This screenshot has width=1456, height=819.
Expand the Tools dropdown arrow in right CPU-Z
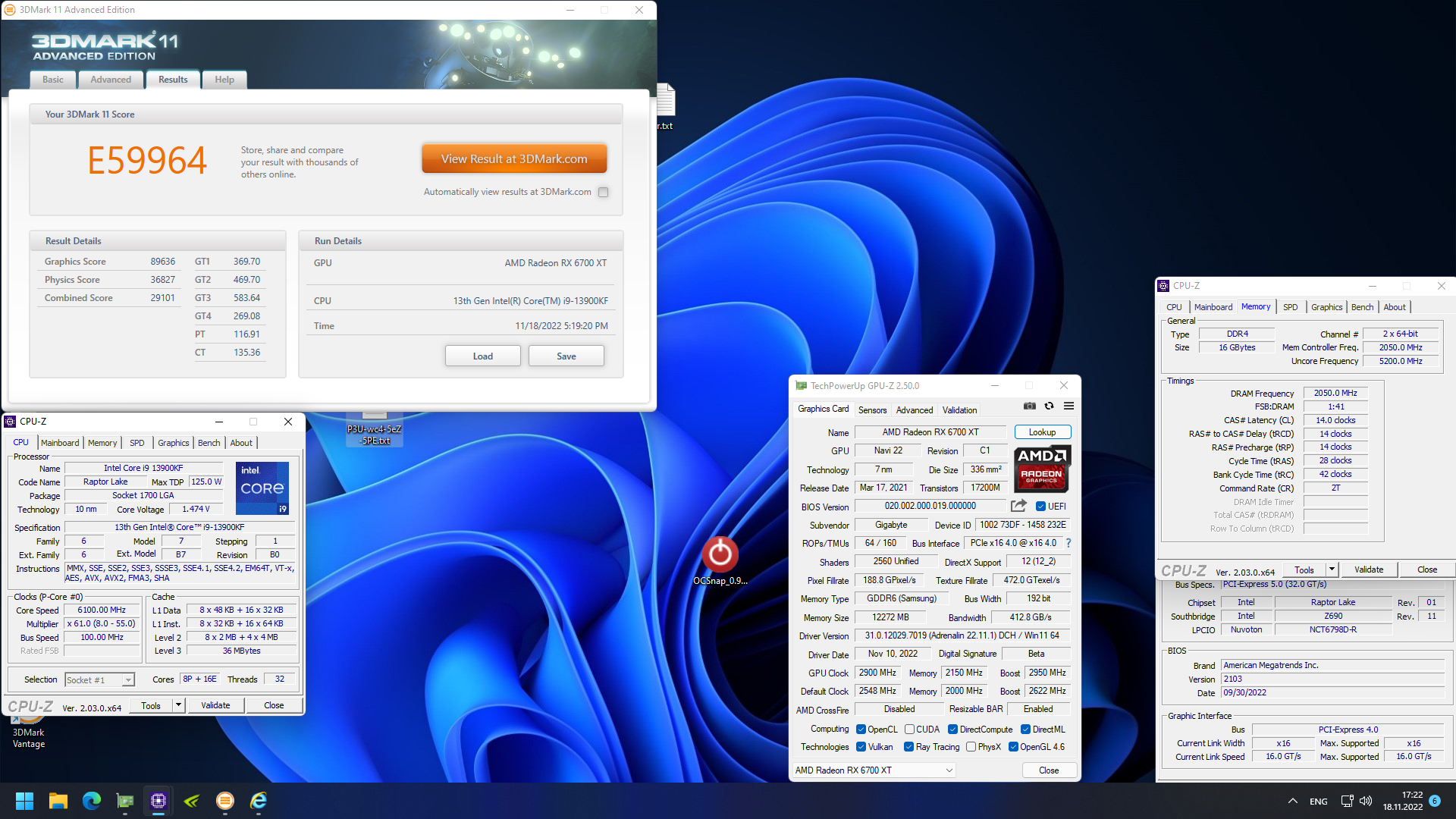[1332, 570]
